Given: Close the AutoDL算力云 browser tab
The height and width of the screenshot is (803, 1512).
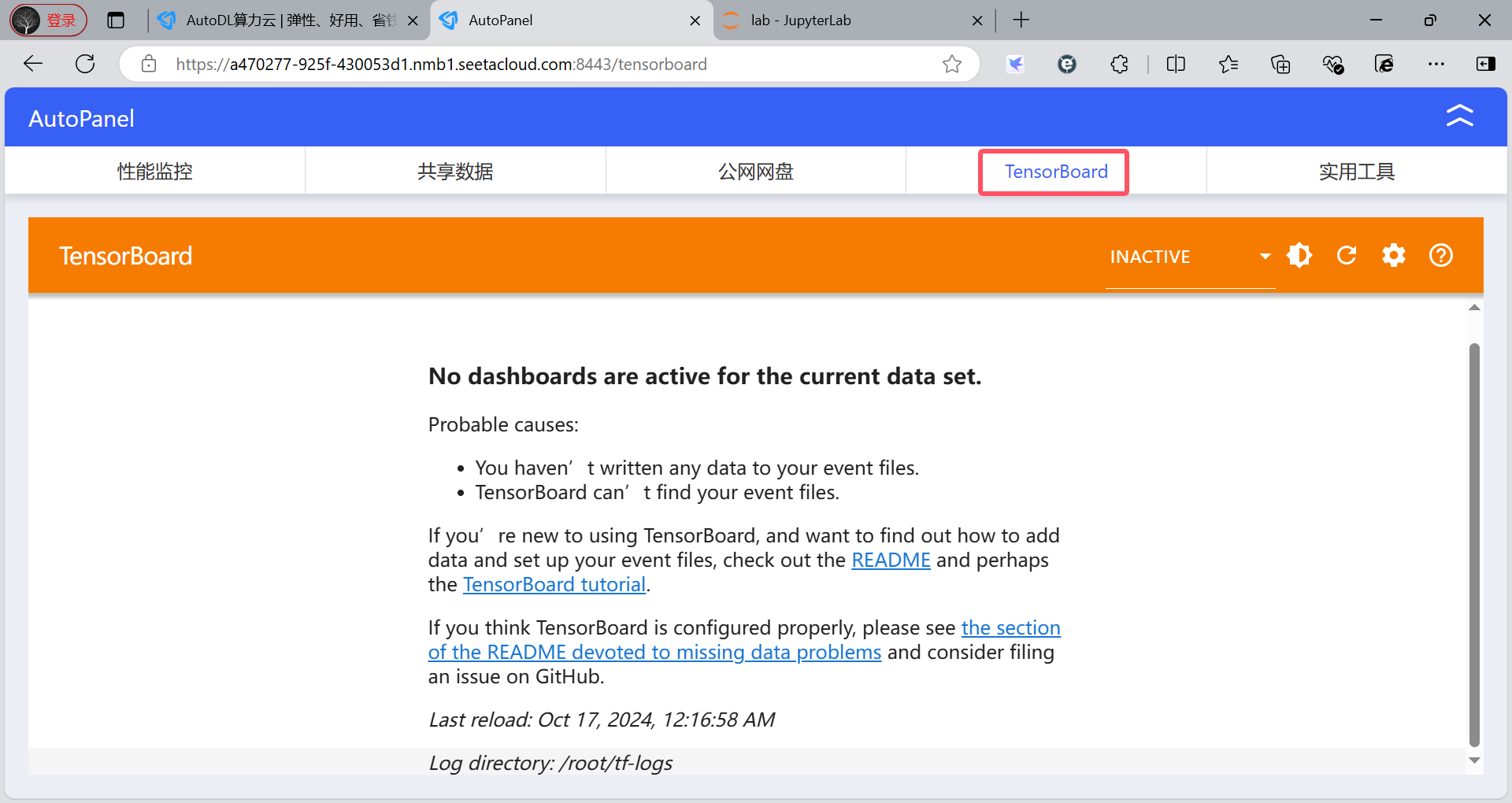Looking at the screenshot, I should 413,20.
